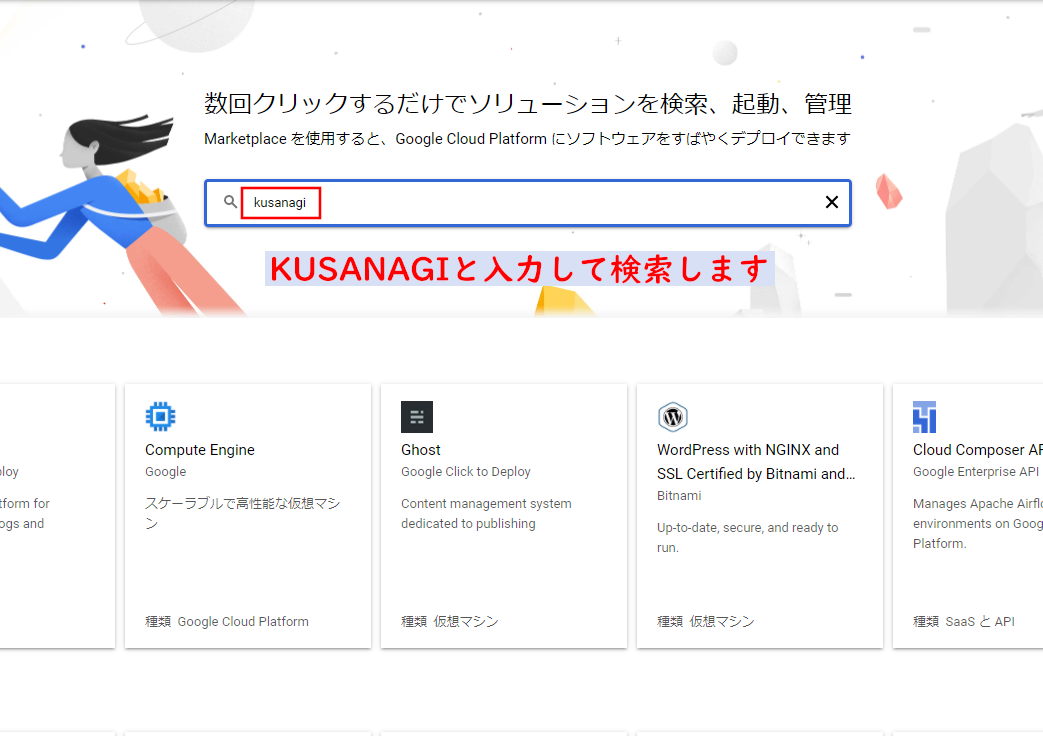
Task: Click 'Up-to-date, secure, and ready to run.' text
Action: [748, 538]
